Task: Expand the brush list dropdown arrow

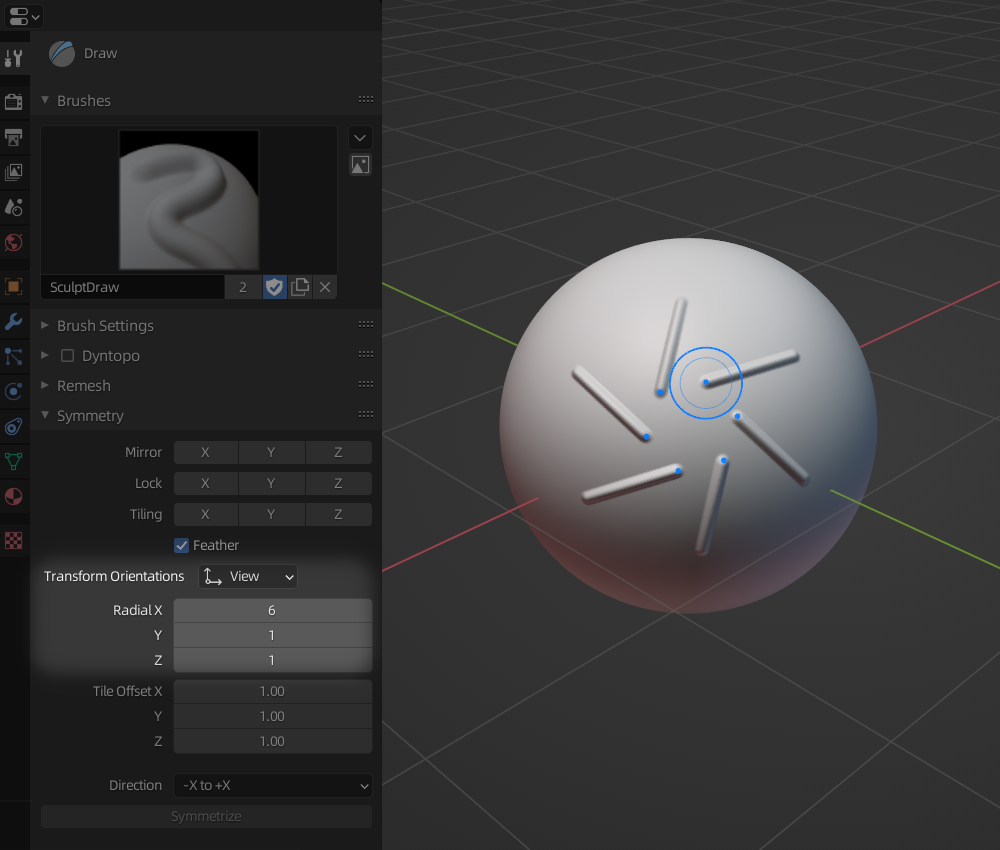Action: 360,138
